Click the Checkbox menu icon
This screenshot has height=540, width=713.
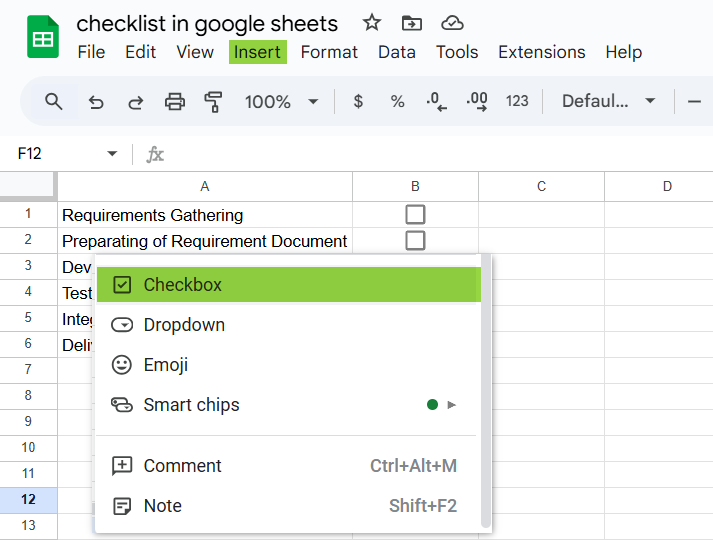pos(122,285)
